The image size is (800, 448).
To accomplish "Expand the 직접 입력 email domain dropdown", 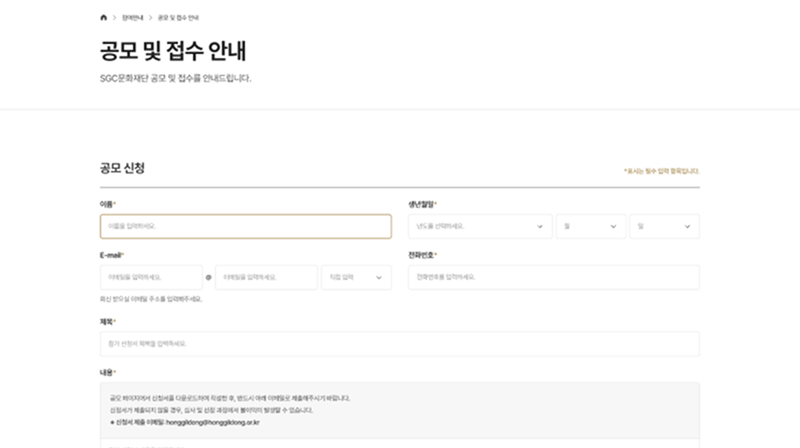I will coord(357,277).
